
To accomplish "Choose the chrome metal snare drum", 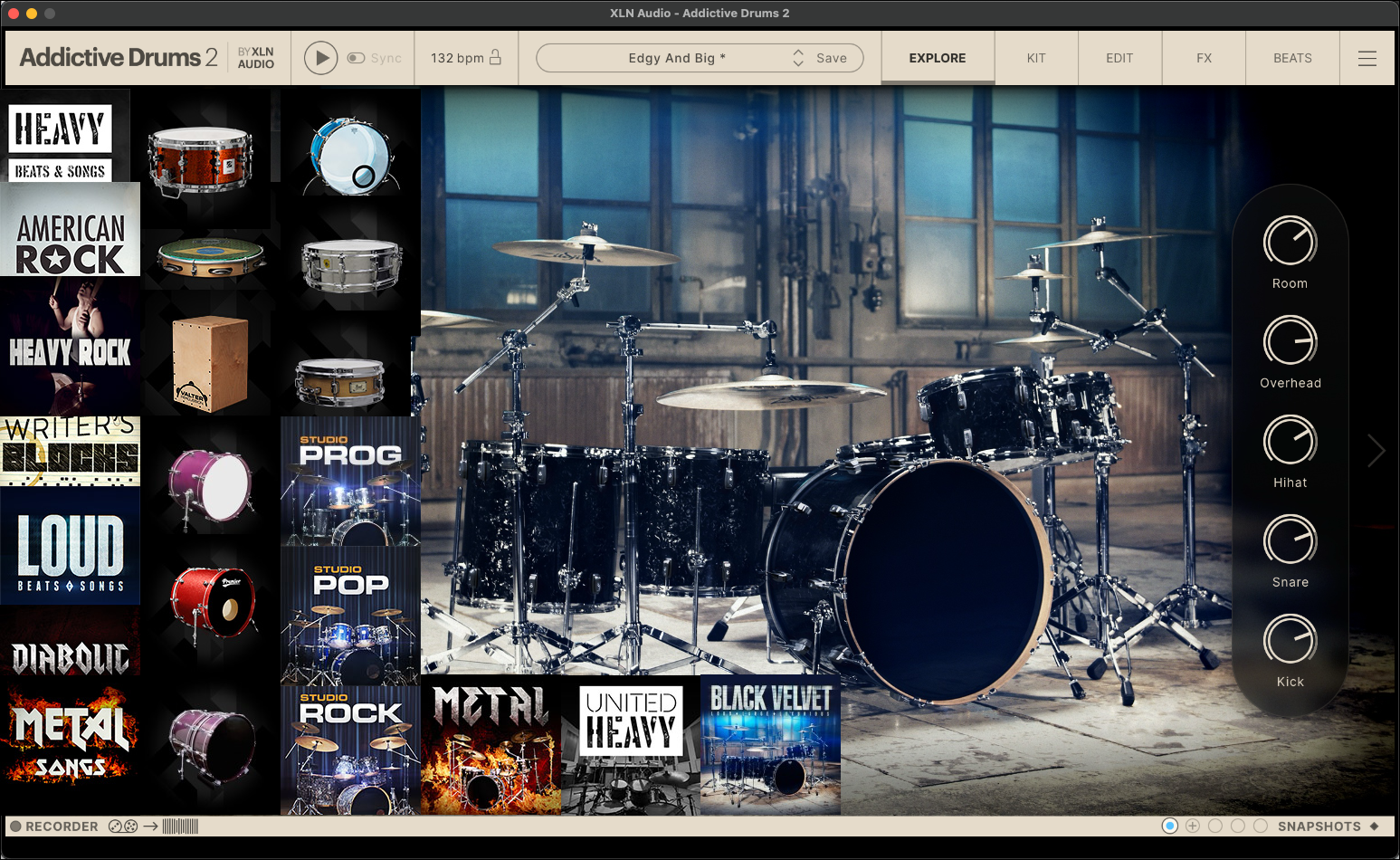I will pyautogui.click(x=351, y=265).
